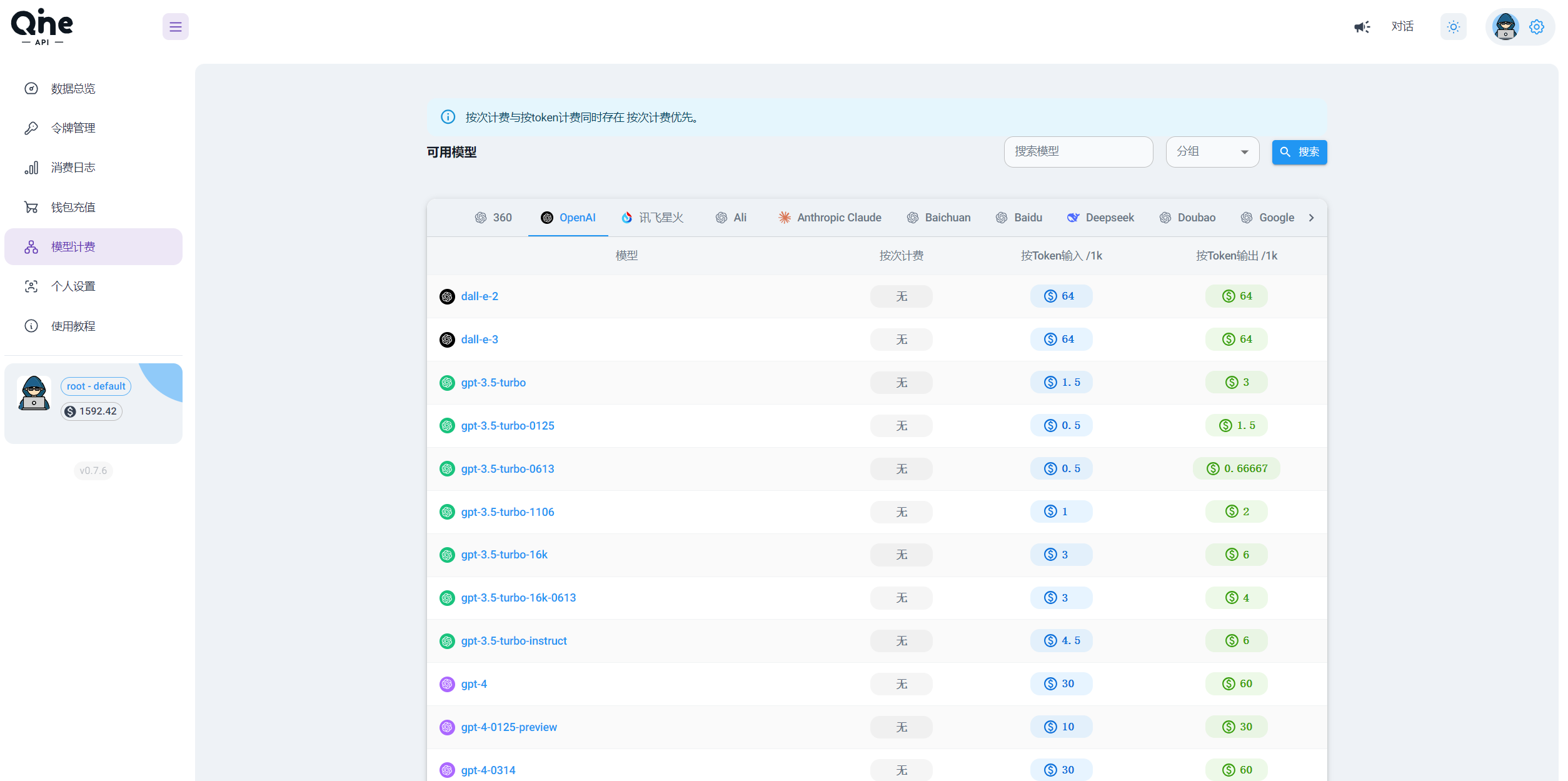This screenshot has width=1568, height=781.
Task: Switch to the 360 provider tab
Action: (x=493, y=218)
